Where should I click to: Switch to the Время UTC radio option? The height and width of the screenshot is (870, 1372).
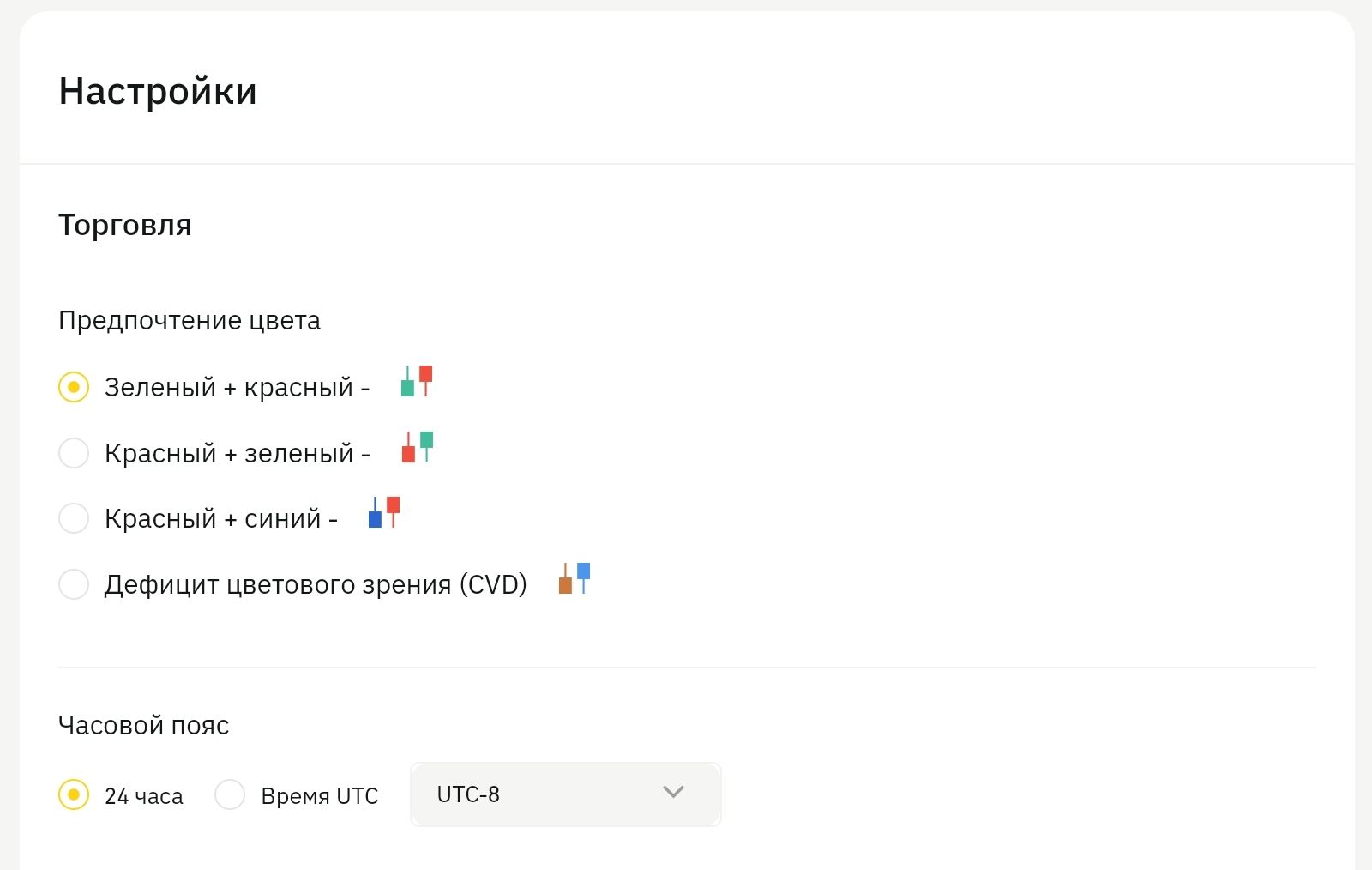(x=230, y=795)
